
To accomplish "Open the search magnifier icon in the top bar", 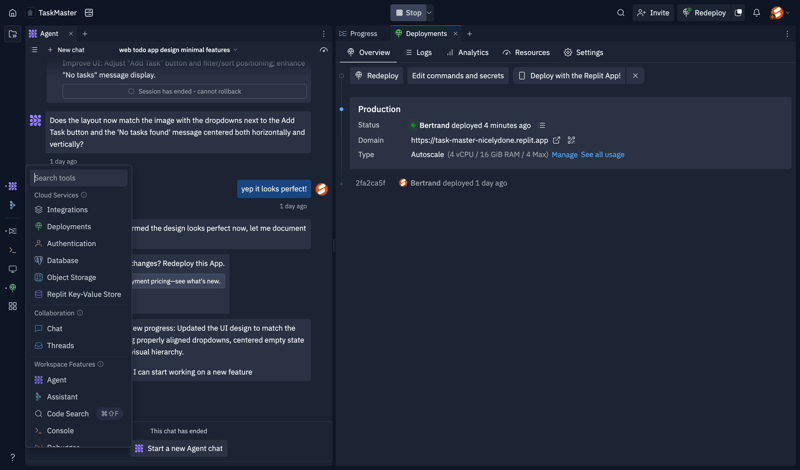I will coord(620,13).
